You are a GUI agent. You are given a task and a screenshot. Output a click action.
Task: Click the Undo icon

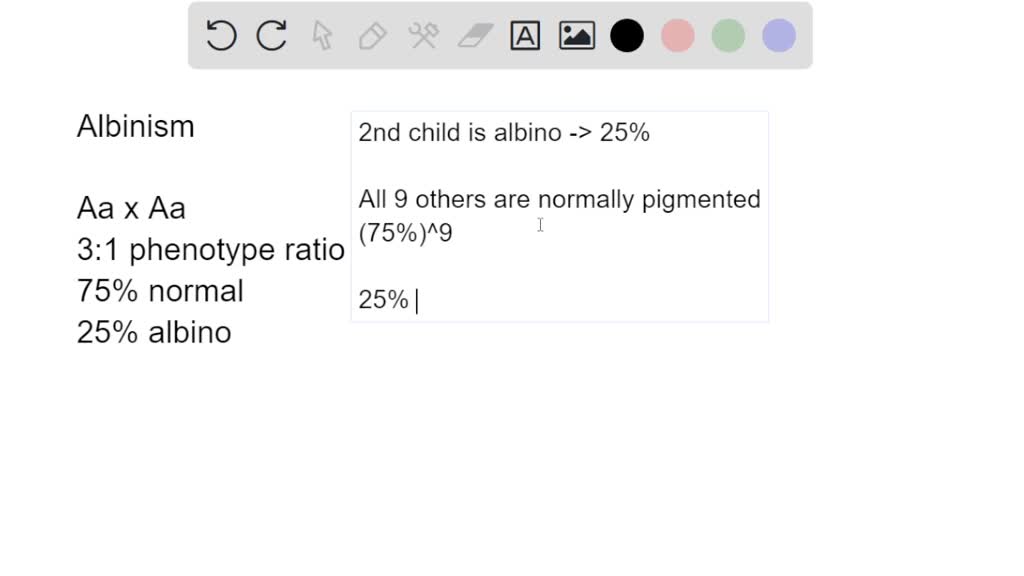click(x=220, y=35)
